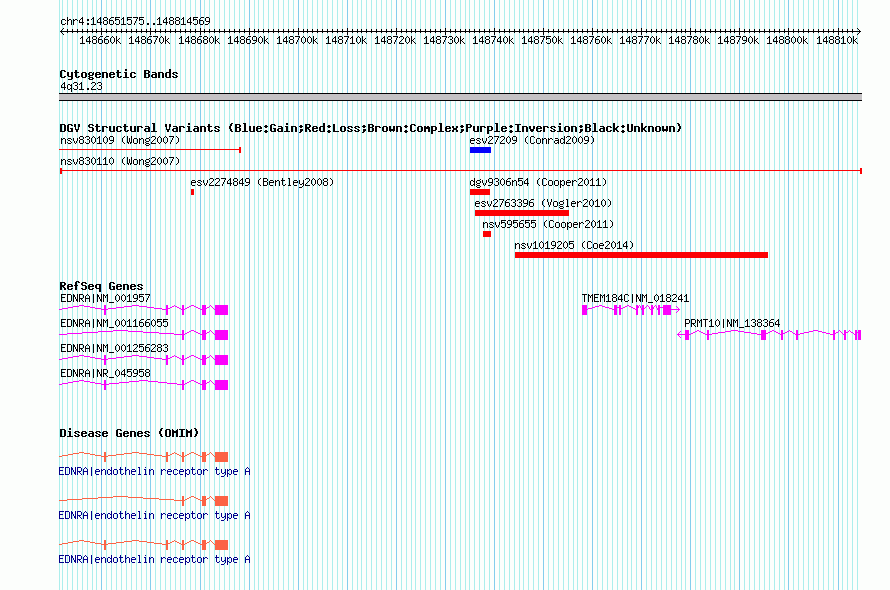Select nsv595655 (Cooper2011) variant label

(548, 224)
